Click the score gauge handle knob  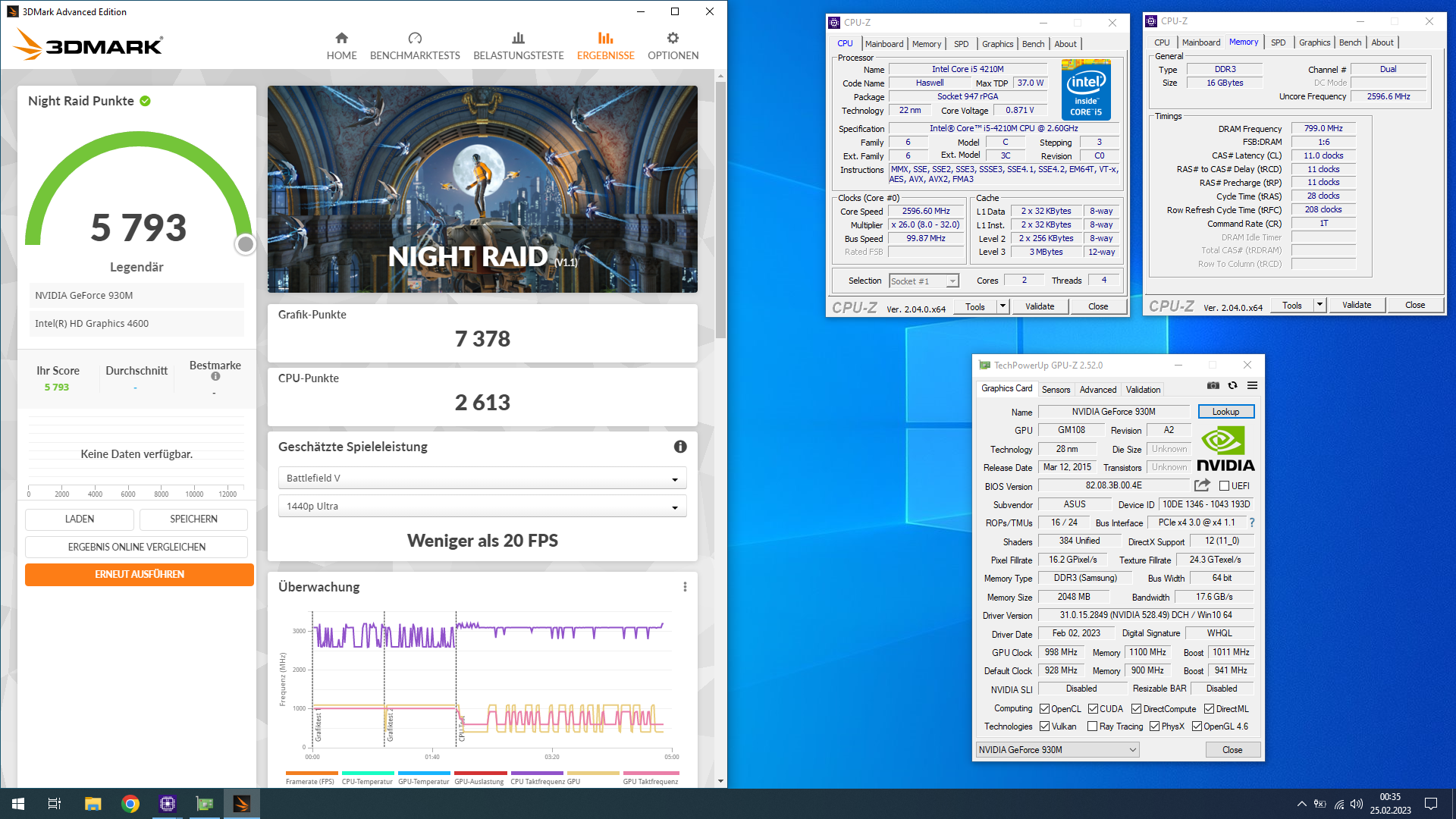pos(245,244)
